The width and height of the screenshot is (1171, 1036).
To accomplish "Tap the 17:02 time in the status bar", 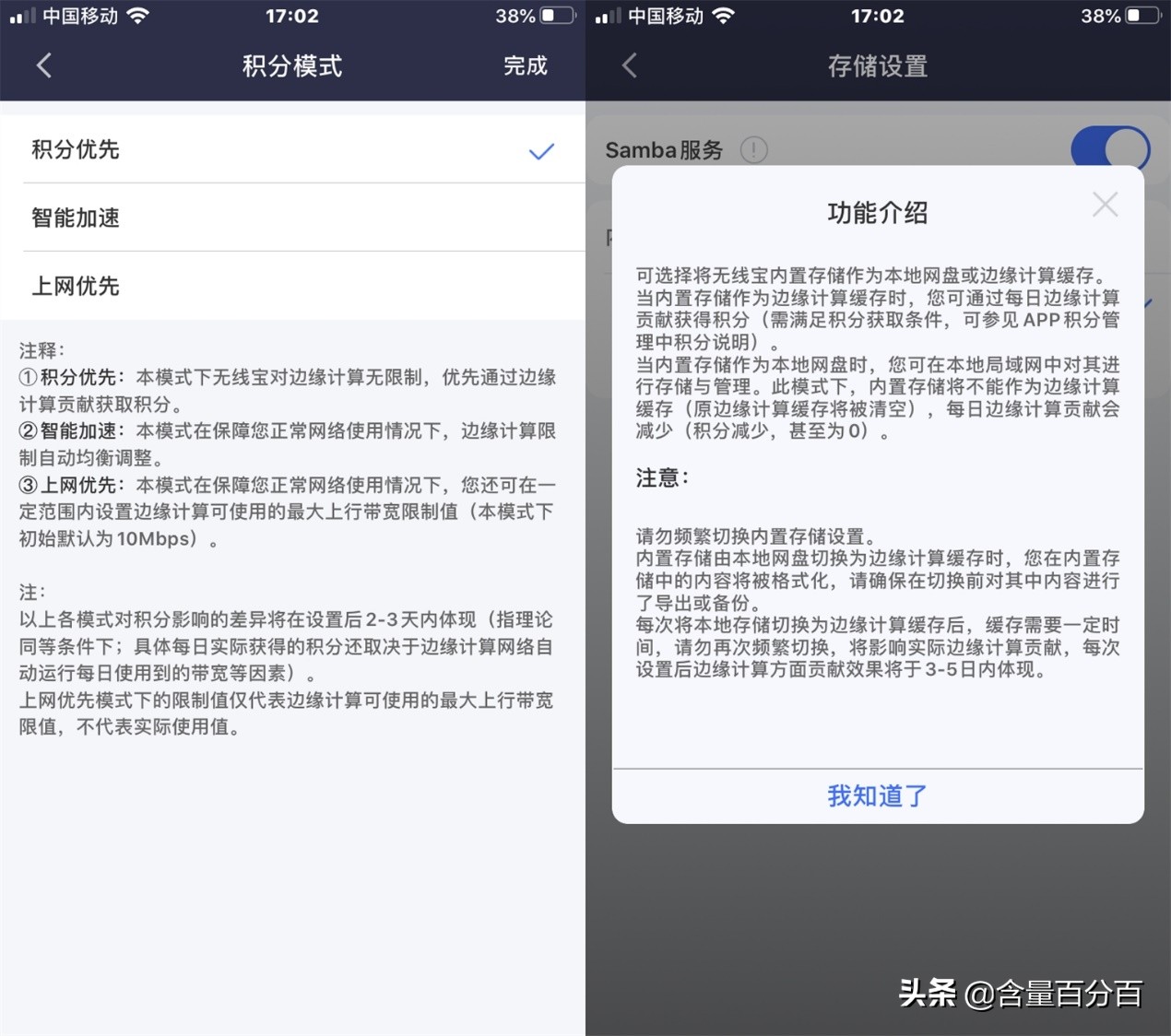I will pos(293,15).
